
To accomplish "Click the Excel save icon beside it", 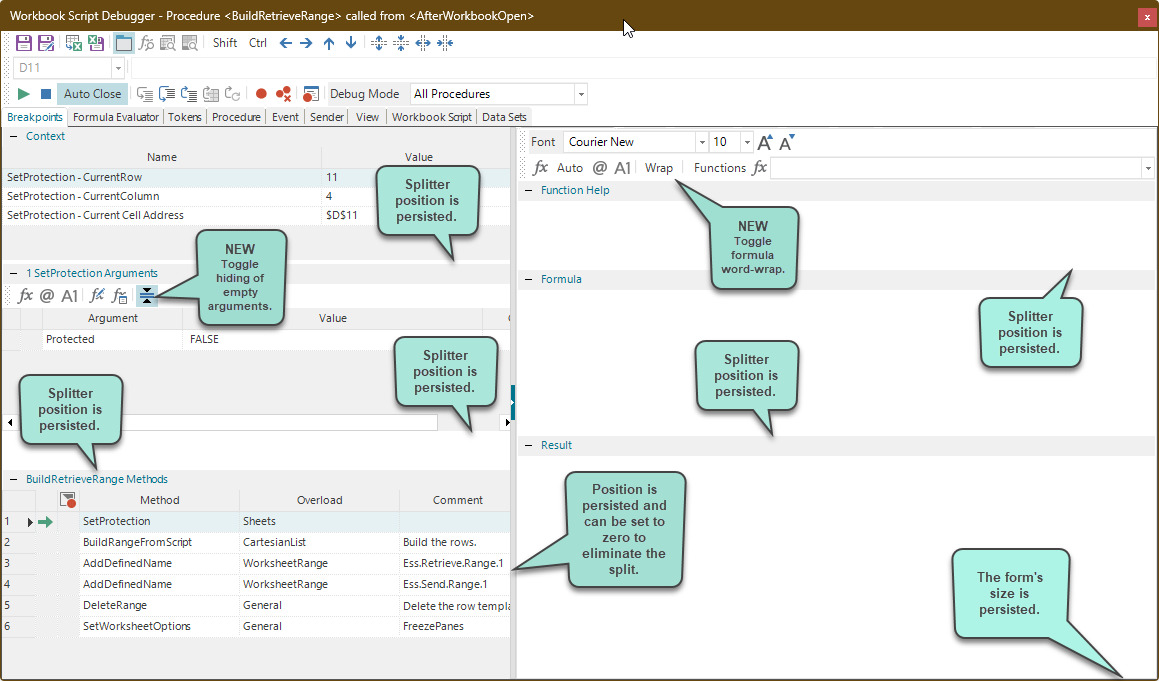I will click(95, 43).
